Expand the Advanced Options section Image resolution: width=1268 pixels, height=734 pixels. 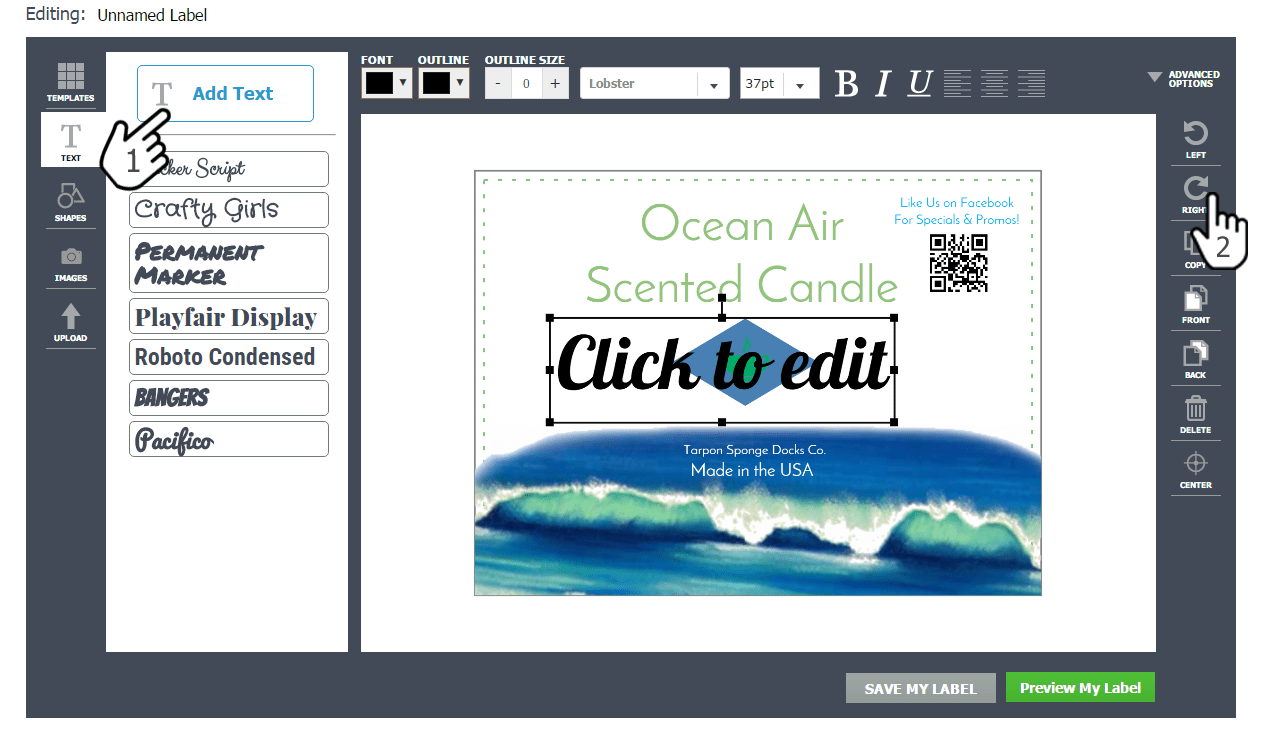click(x=1185, y=78)
